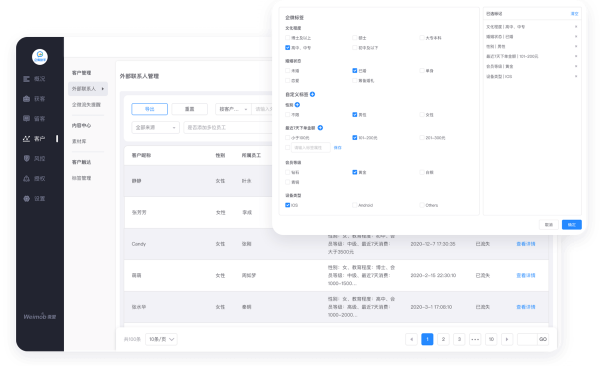Open 企微流失提醒 in the side menu

coord(86,105)
